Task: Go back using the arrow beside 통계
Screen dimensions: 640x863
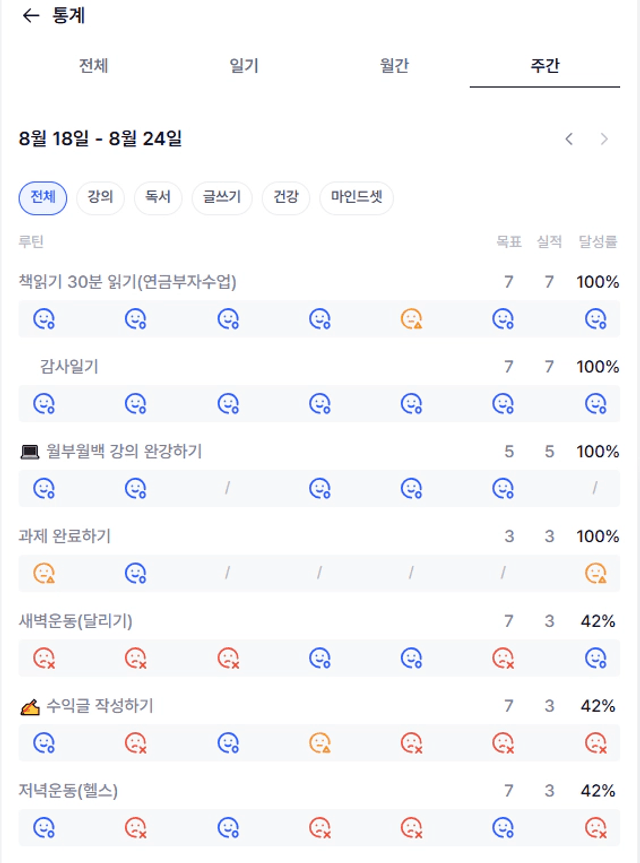Action: coord(31,15)
